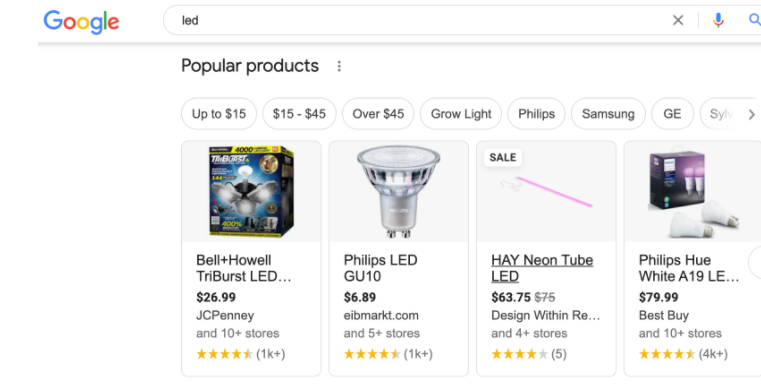Filter results by Samsung brand
Viewport: 761px width, 386px height.
coord(608,114)
